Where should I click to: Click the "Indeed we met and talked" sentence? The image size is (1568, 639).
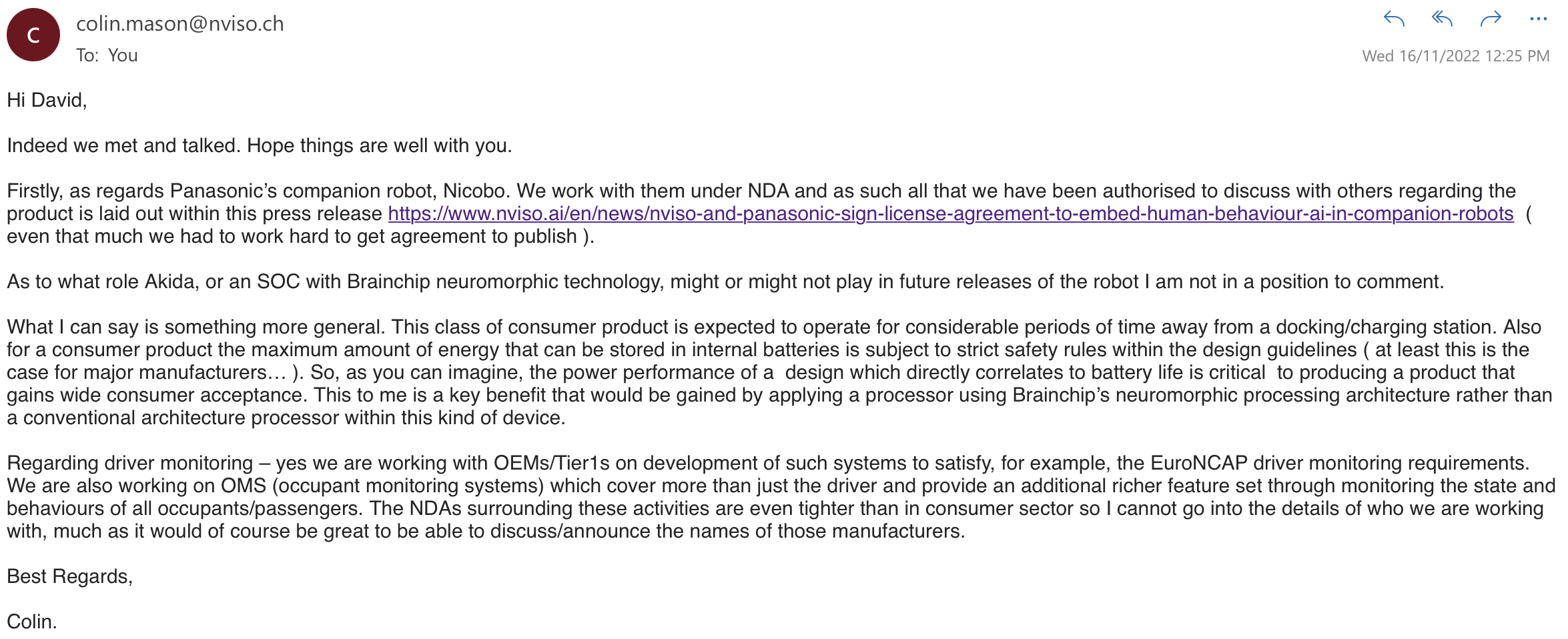click(259, 145)
